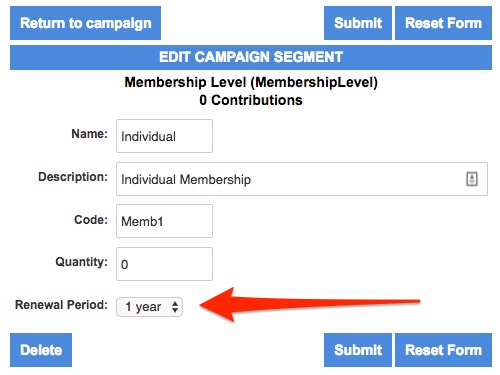This screenshot has height=375, width=500.
Task: Click the top Reset Form button
Action: (x=443, y=23)
